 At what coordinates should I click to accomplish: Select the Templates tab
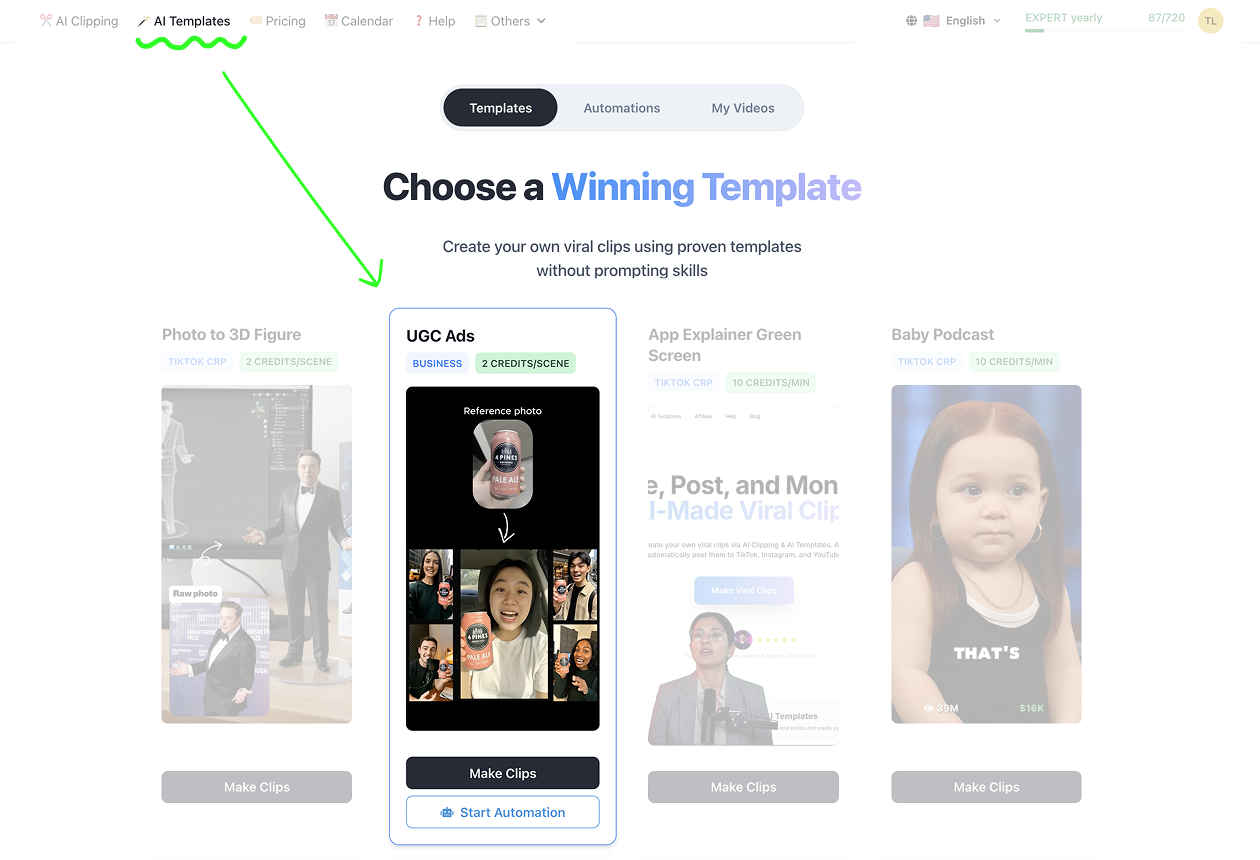pyautogui.click(x=500, y=108)
